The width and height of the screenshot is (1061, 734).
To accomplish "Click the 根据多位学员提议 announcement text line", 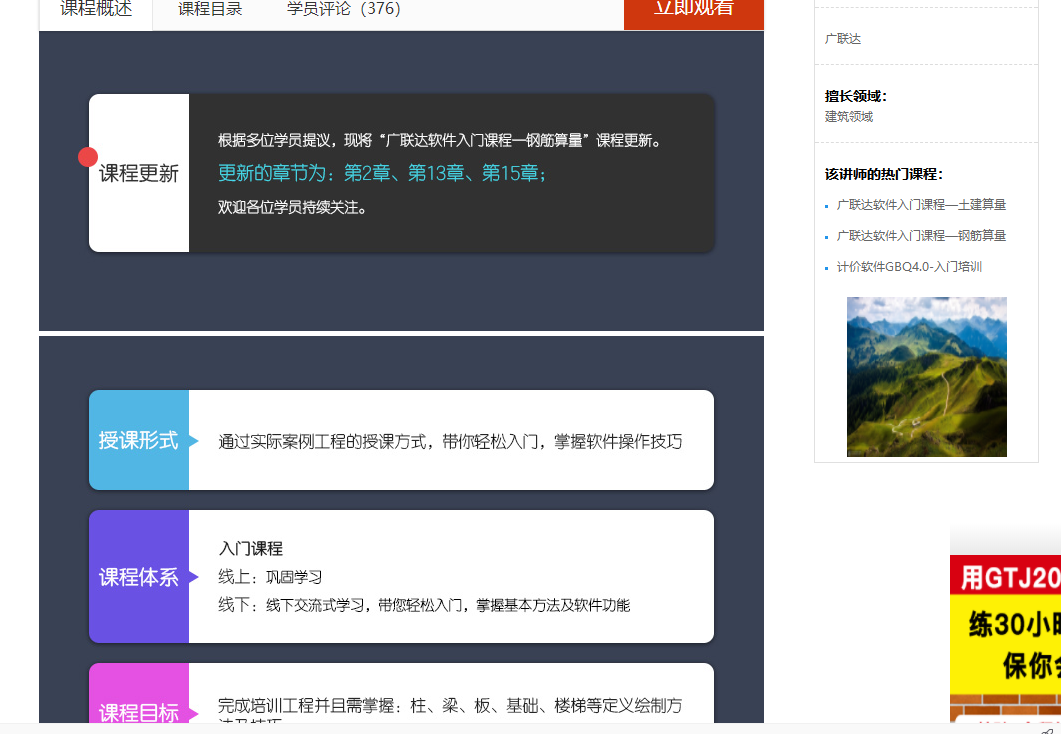I will [x=439, y=140].
